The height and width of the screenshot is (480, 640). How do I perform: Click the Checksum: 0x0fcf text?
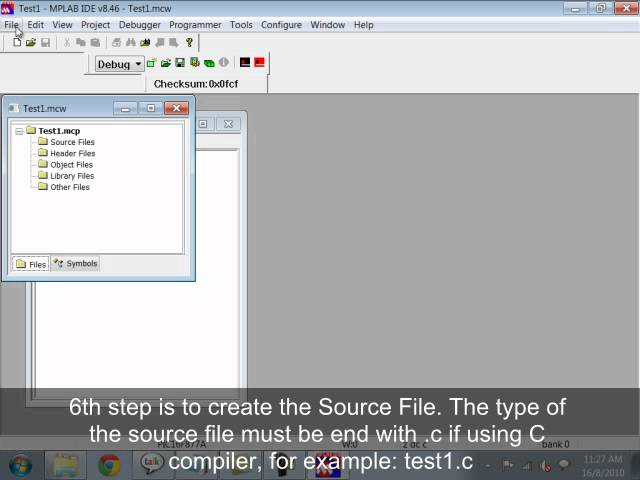click(x=196, y=84)
